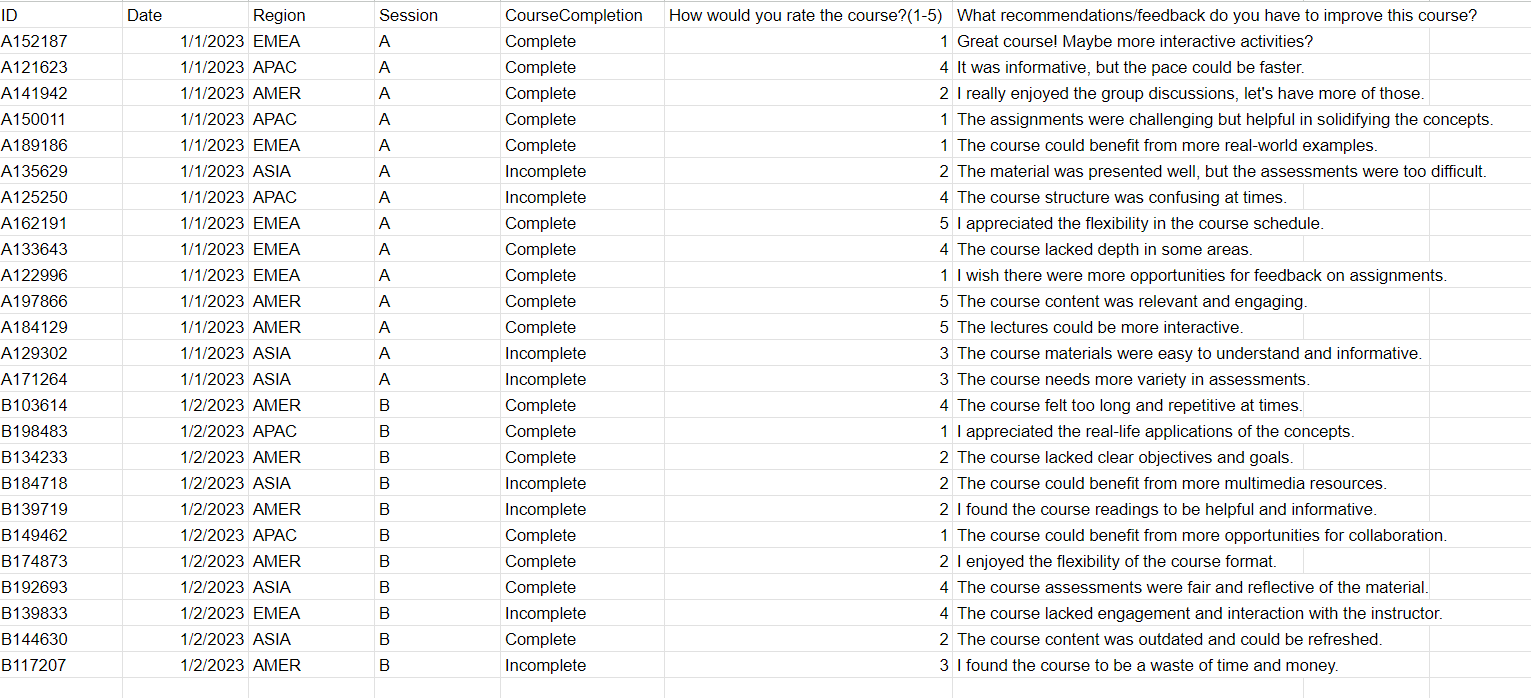The image size is (1531, 698).
Task: Click cell containing ID A152187
Action: coord(60,42)
